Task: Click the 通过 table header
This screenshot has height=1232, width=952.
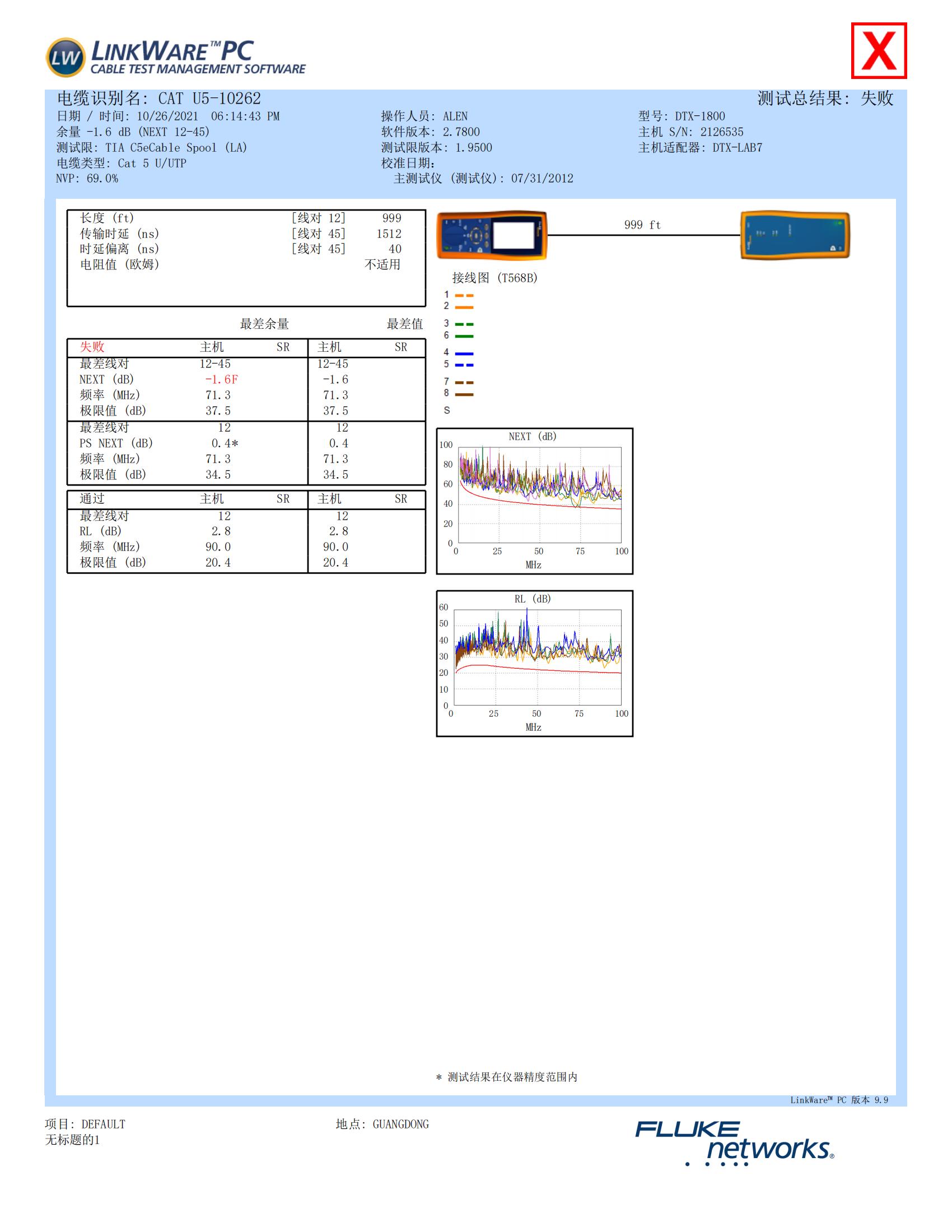Action: [92, 498]
